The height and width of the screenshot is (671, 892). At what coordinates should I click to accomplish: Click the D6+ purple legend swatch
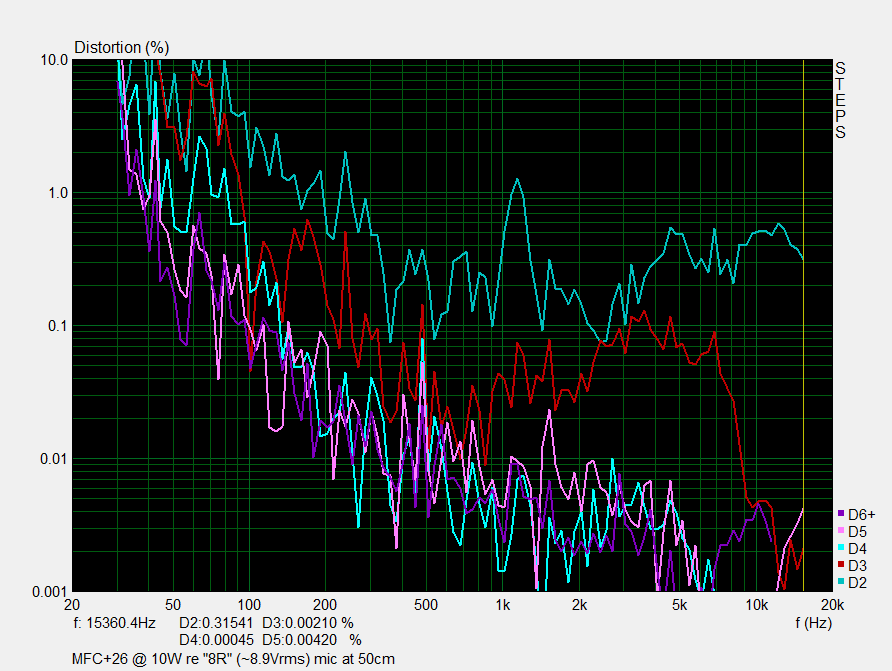click(x=841, y=513)
